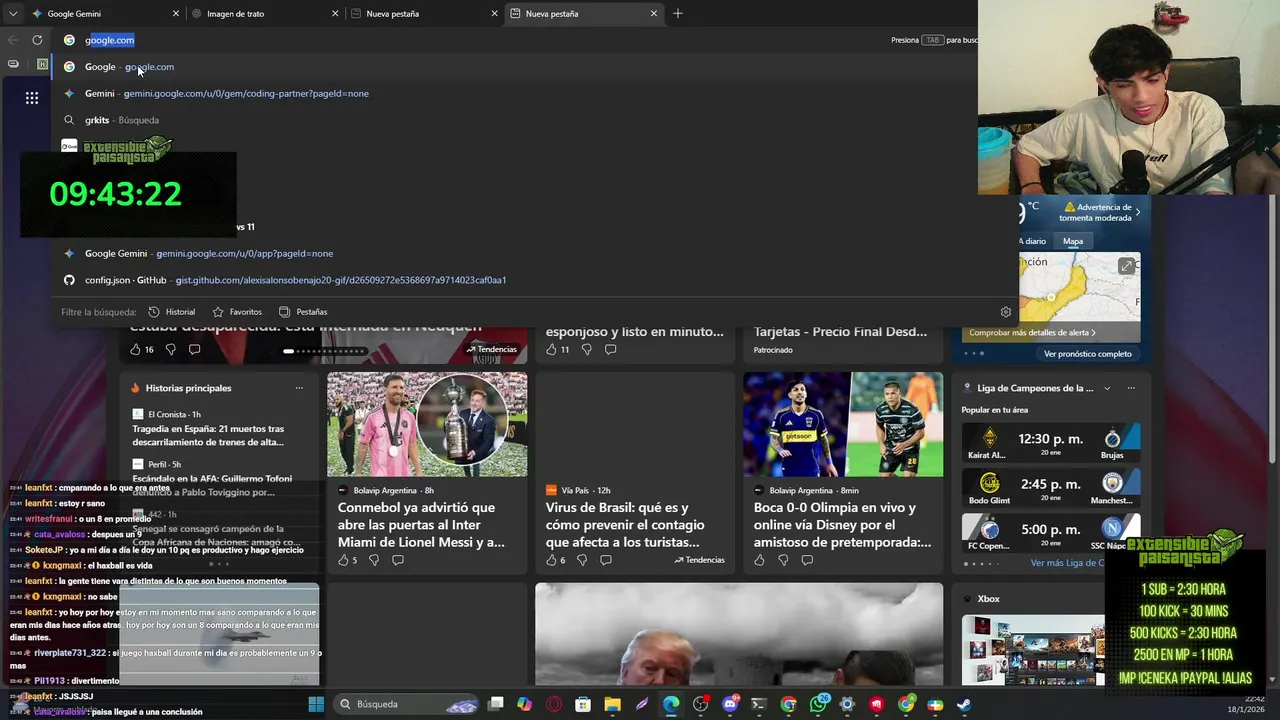This screenshot has height=720, width=1280.
Task: Open Boca 0-0 Olimpia article
Action: click(x=842, y=525)
